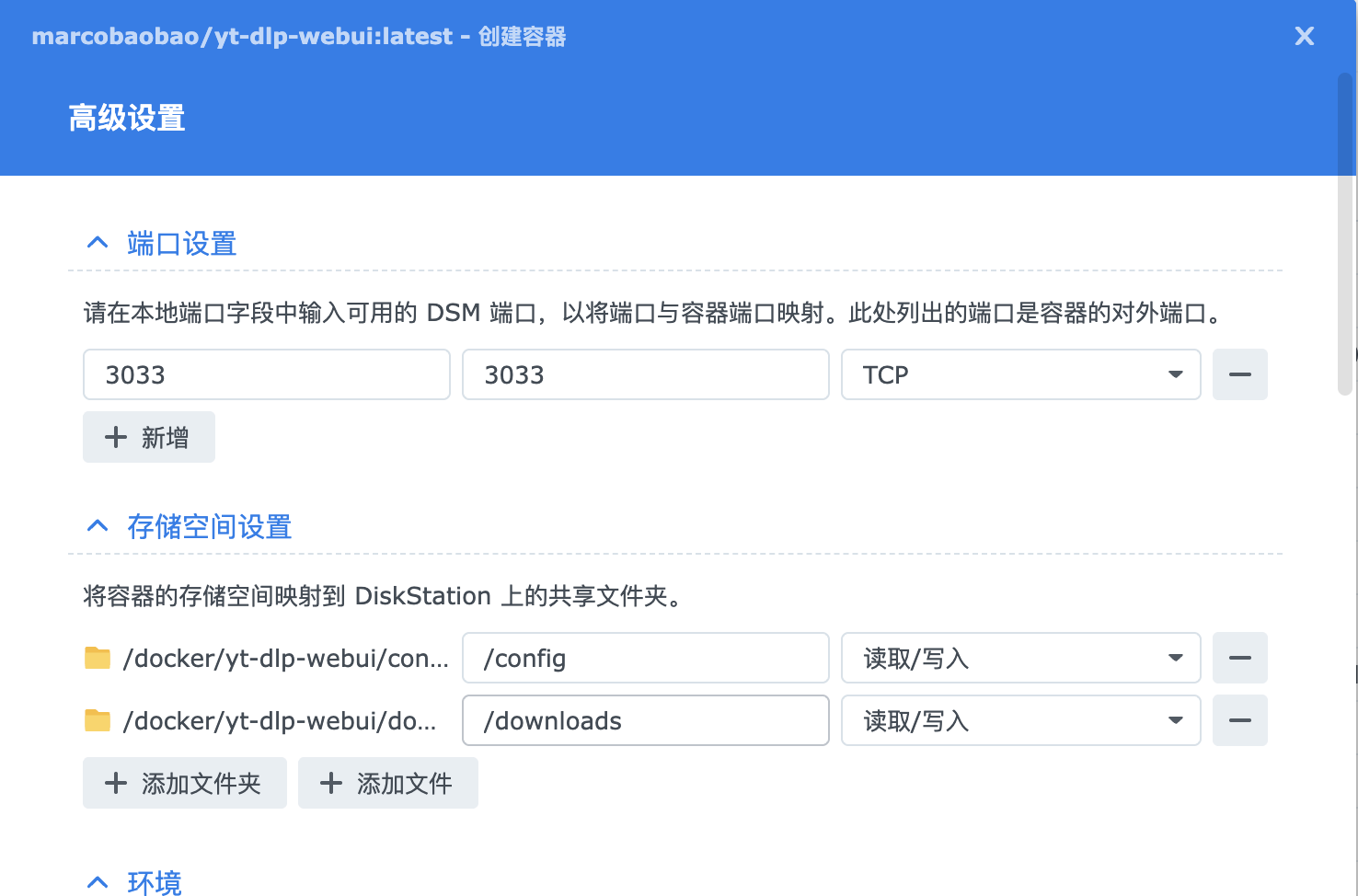Click the vertical scrollbar thumb
Screen dimensions: 1358x896
[1344, 235]
